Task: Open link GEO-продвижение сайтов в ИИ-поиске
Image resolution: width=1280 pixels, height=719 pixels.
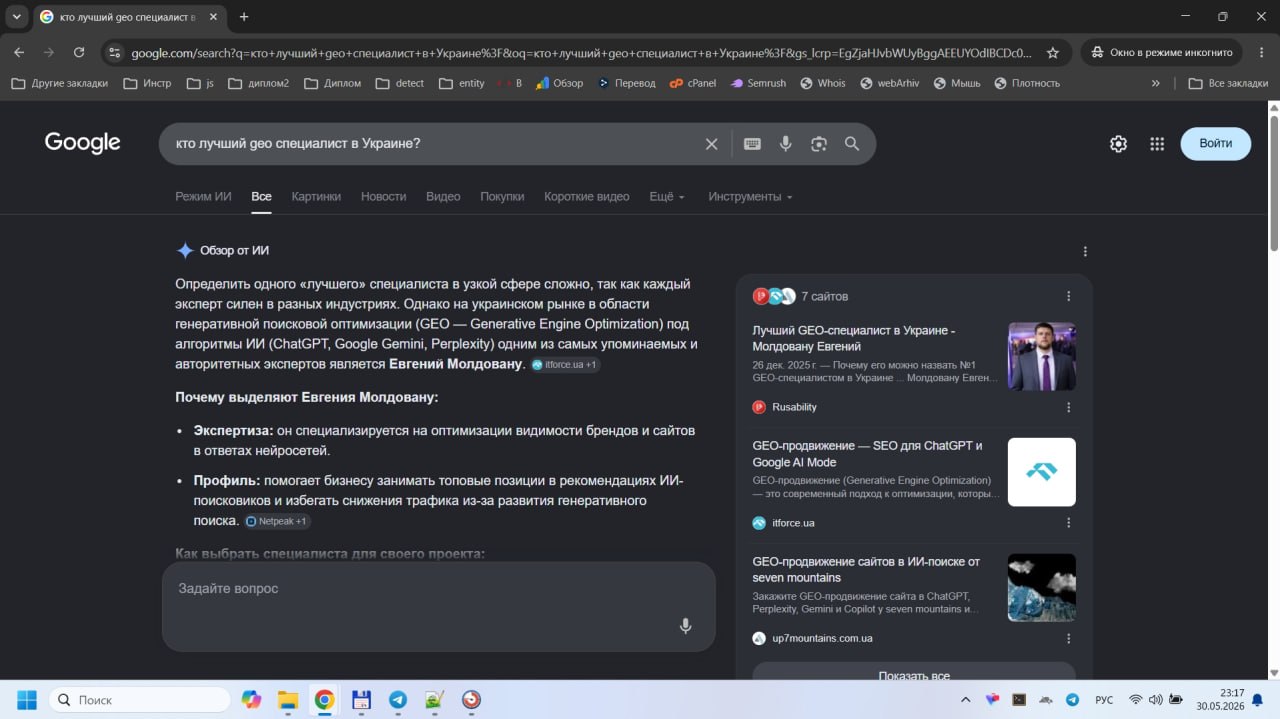Action: 866,569
